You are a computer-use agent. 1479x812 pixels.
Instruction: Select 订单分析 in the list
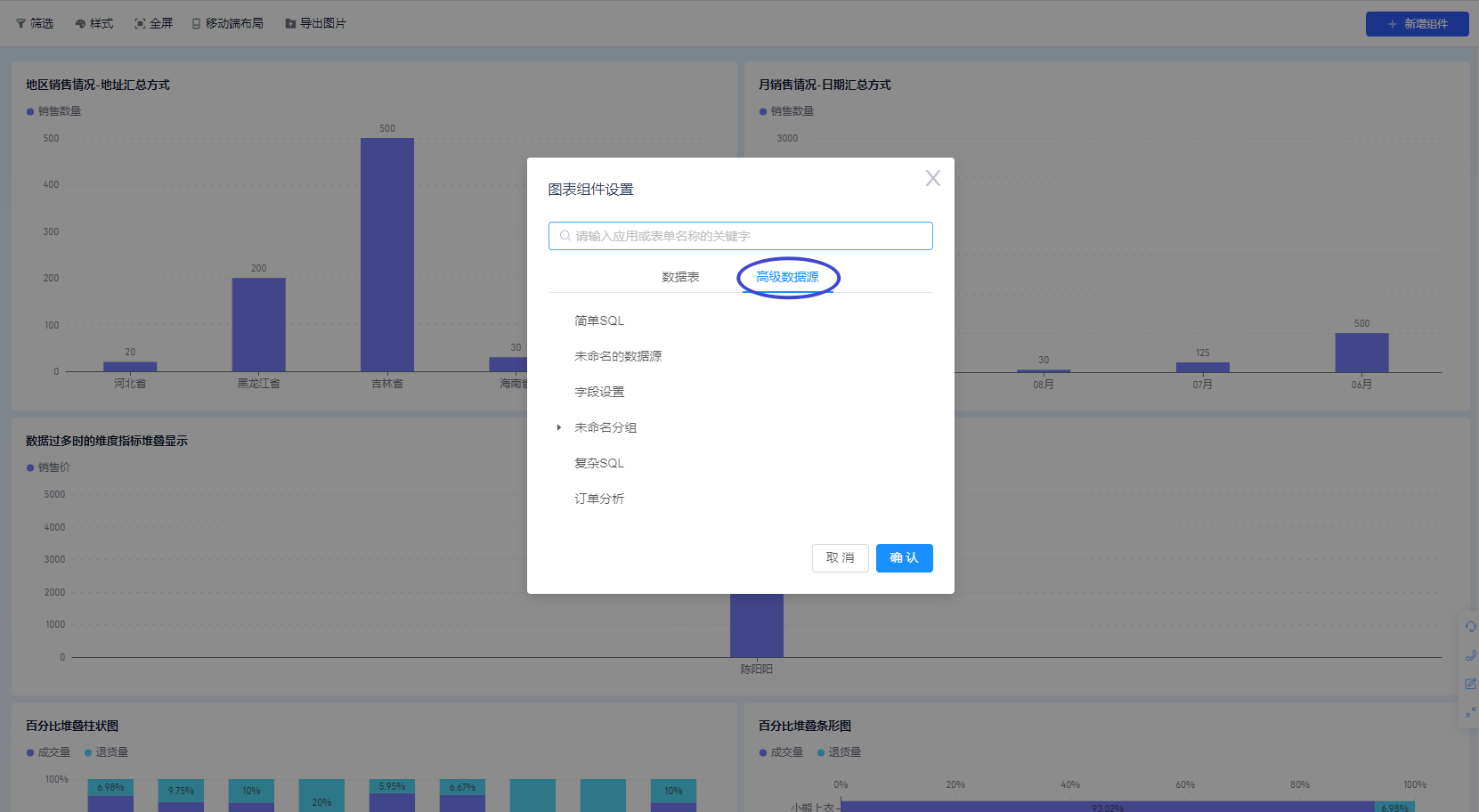[x=599, y=499]
